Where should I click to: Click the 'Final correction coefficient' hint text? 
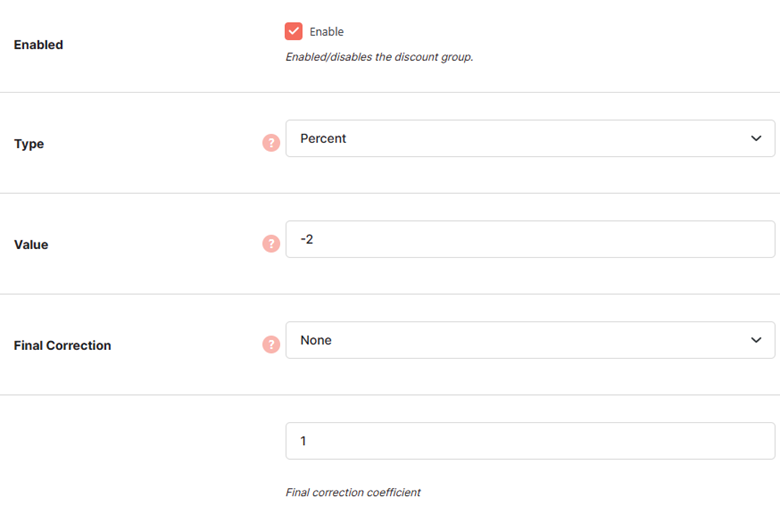click(353, 493)
